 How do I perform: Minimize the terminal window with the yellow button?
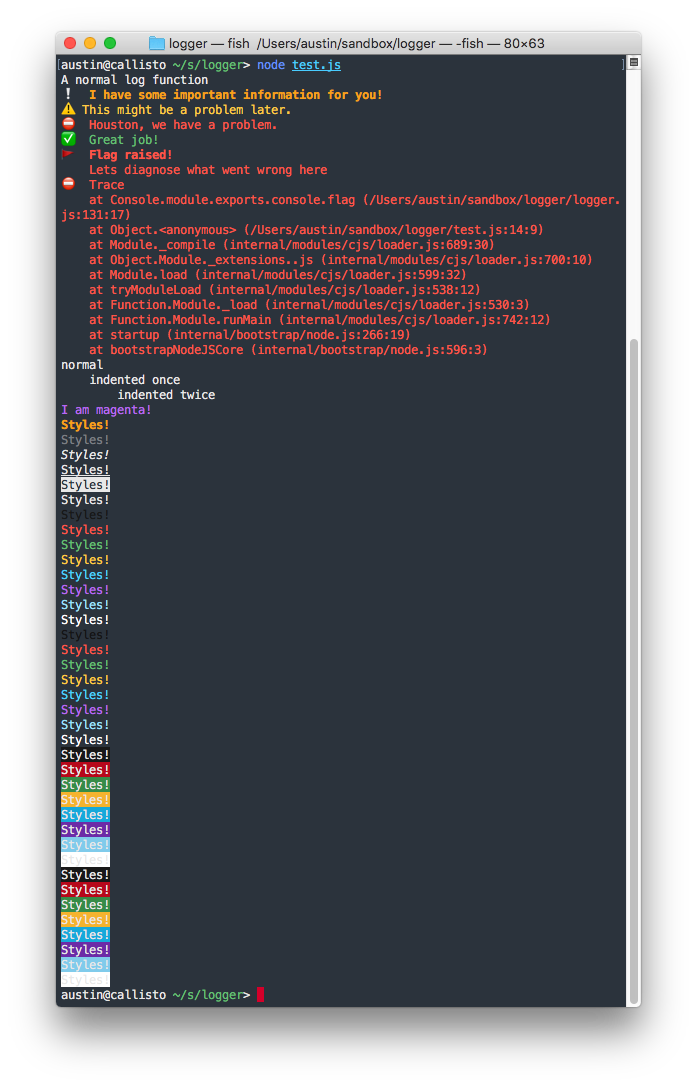(89, 43)
